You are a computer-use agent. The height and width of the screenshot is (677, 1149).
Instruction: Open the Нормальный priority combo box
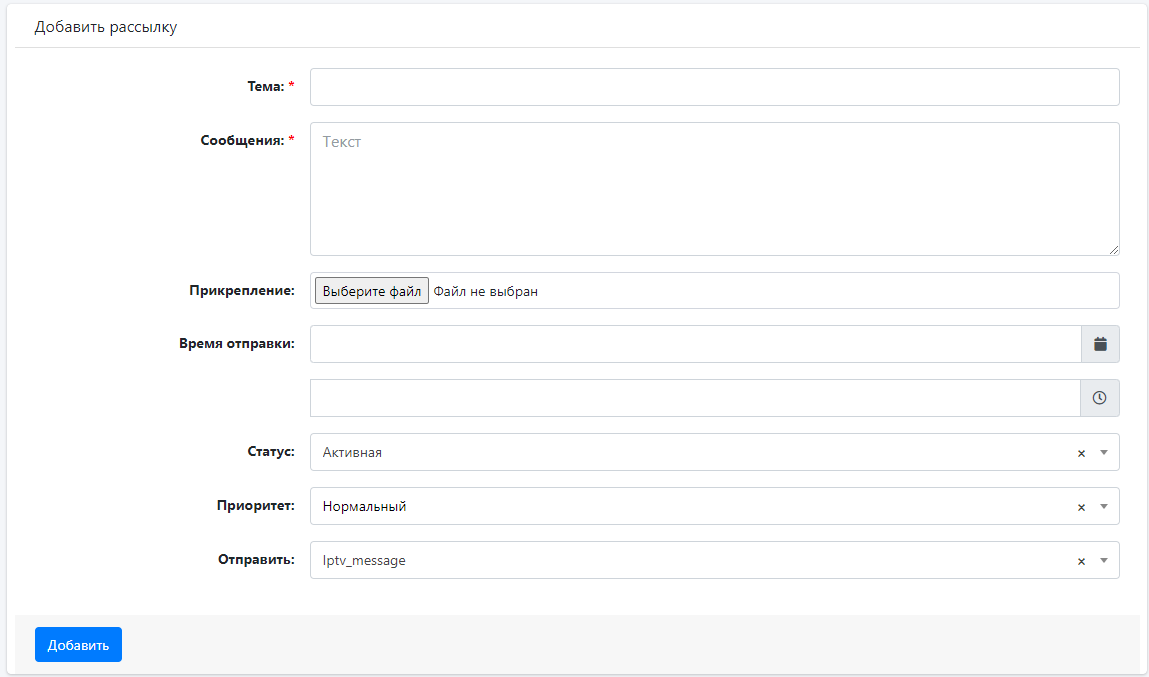click(680, 506)
